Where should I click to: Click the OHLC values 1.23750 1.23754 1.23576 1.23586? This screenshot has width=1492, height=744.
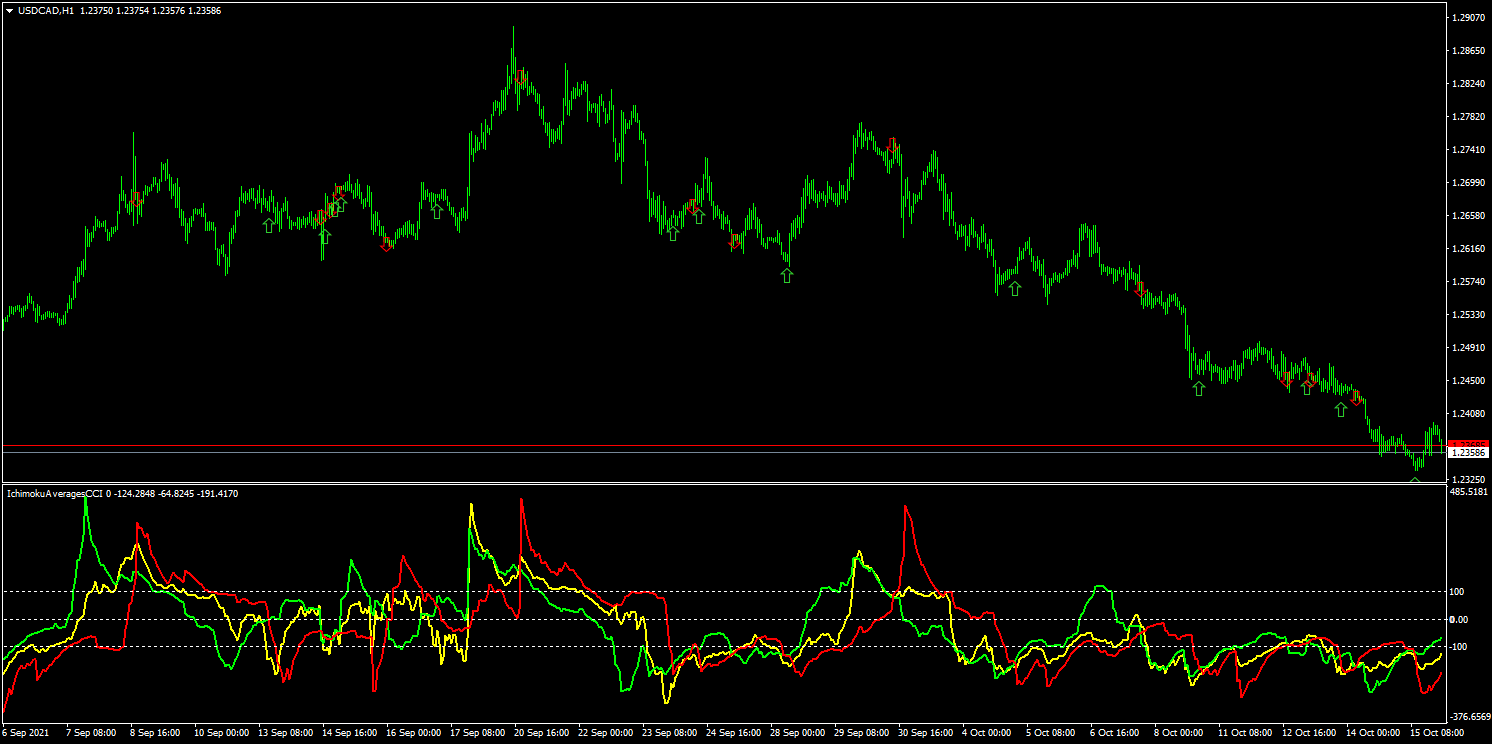[151, 10]
